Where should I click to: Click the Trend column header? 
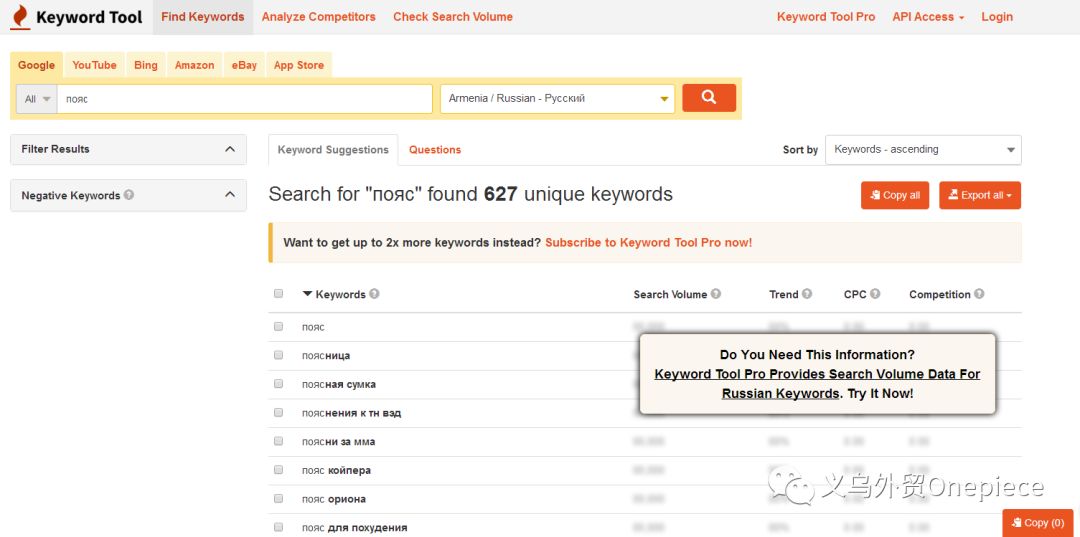click(783, 294)
